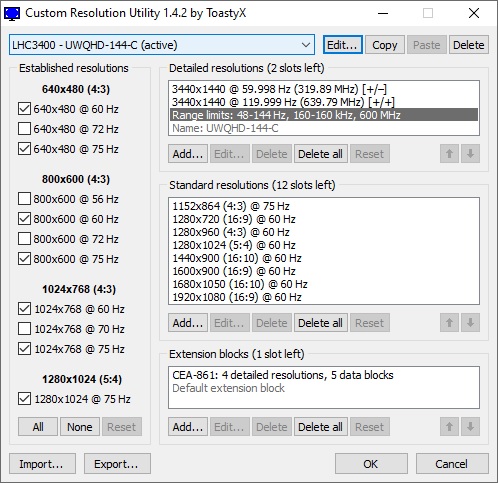Uncheck 640x480 @ 60 Hz checkbox
The height and width of the screenshot is (483, 498).
(24, 109)
